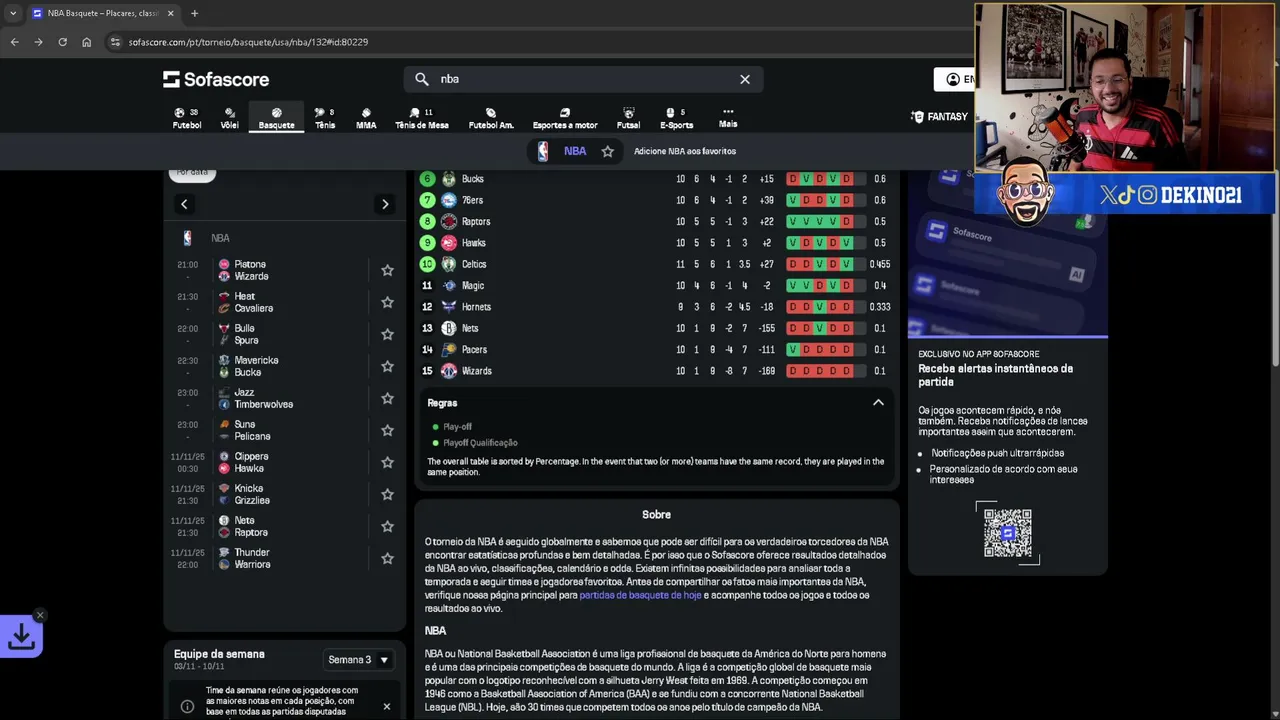Open a new browser tab
The height and width of the screenshot is (720, 1280).
coord(194,13)
